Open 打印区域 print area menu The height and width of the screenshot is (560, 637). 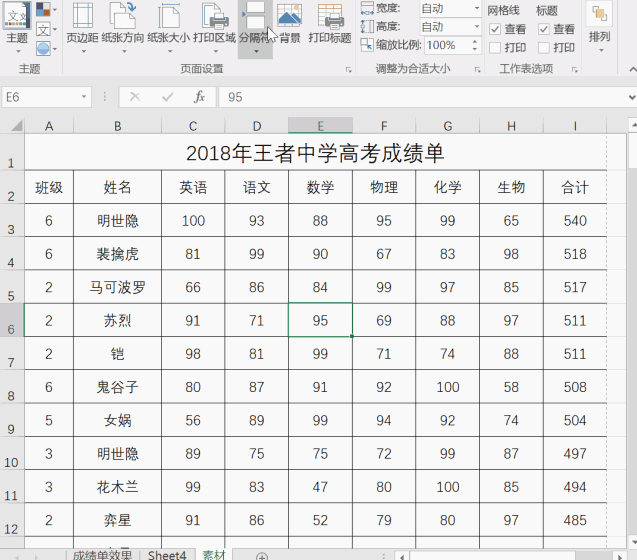[x=214, y=28]
